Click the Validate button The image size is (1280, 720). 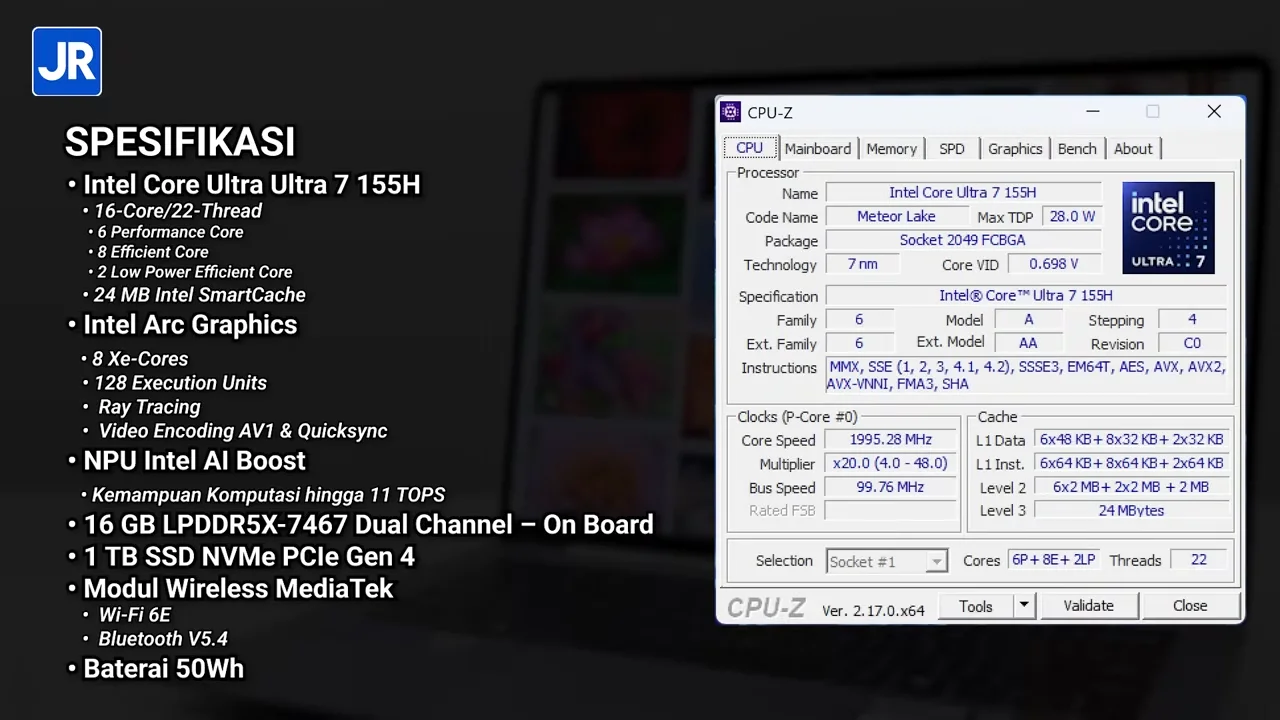click(x=1088, y=606)
